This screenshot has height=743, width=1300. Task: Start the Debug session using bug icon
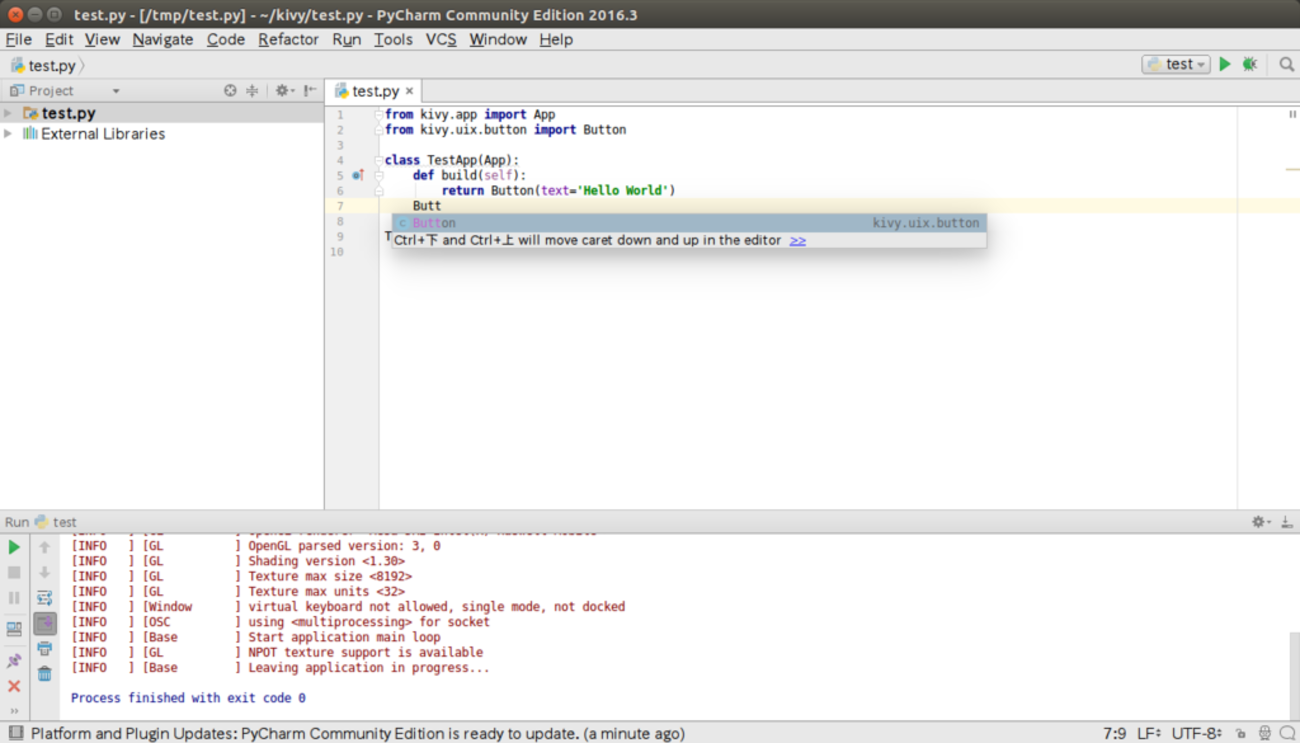pos(1250,64)
